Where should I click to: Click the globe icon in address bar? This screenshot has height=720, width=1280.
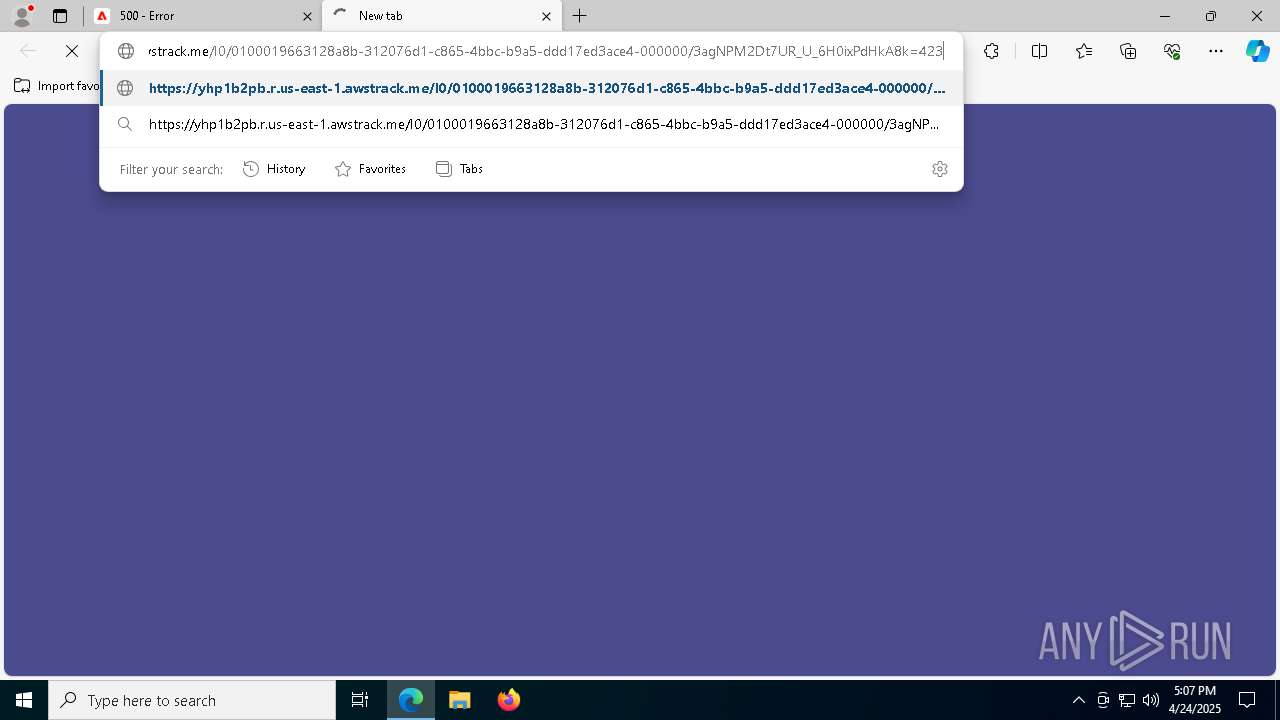click(x=126, y=51)
